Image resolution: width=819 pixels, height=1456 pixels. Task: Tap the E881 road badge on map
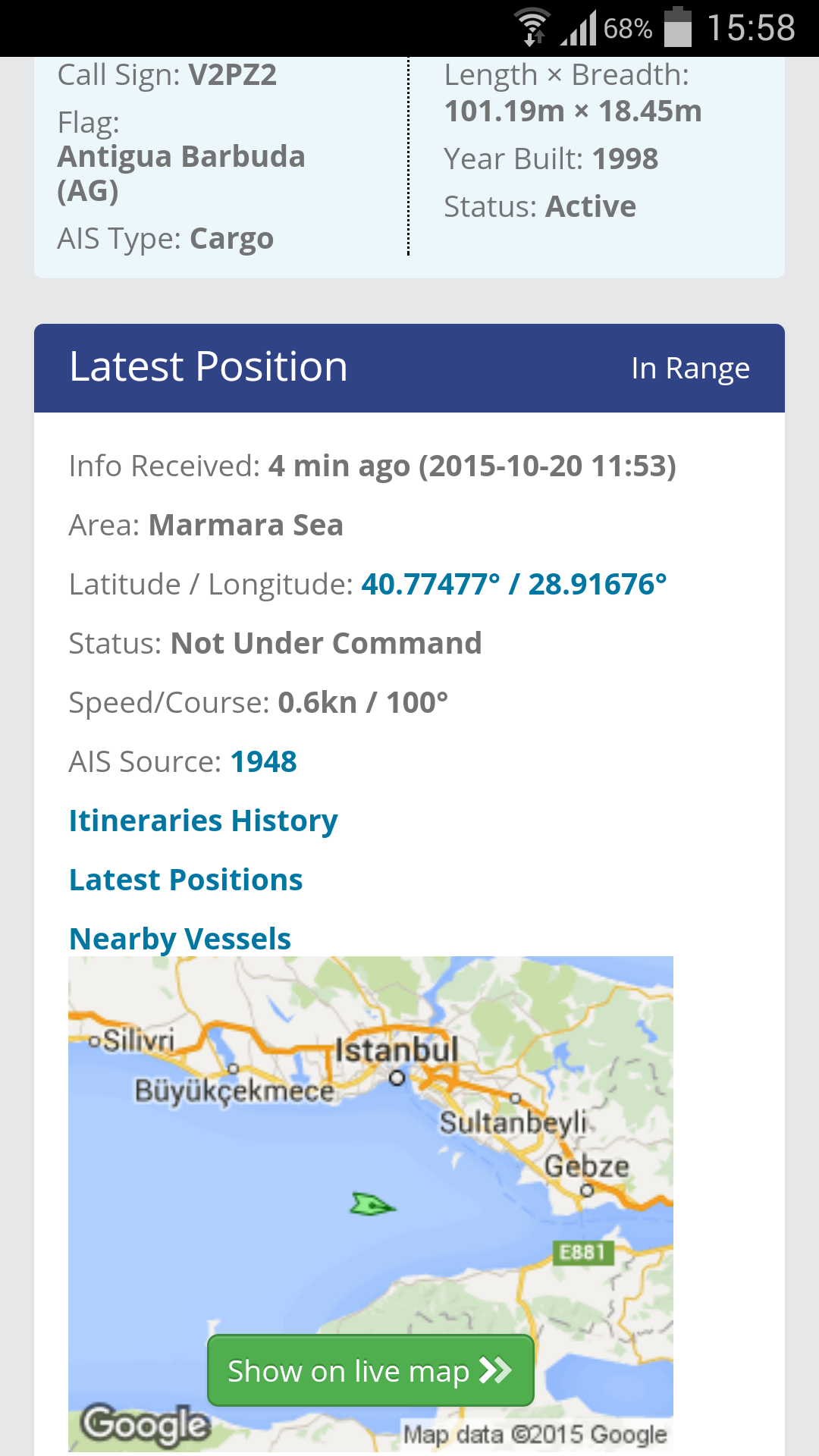tap(582, 1252)
